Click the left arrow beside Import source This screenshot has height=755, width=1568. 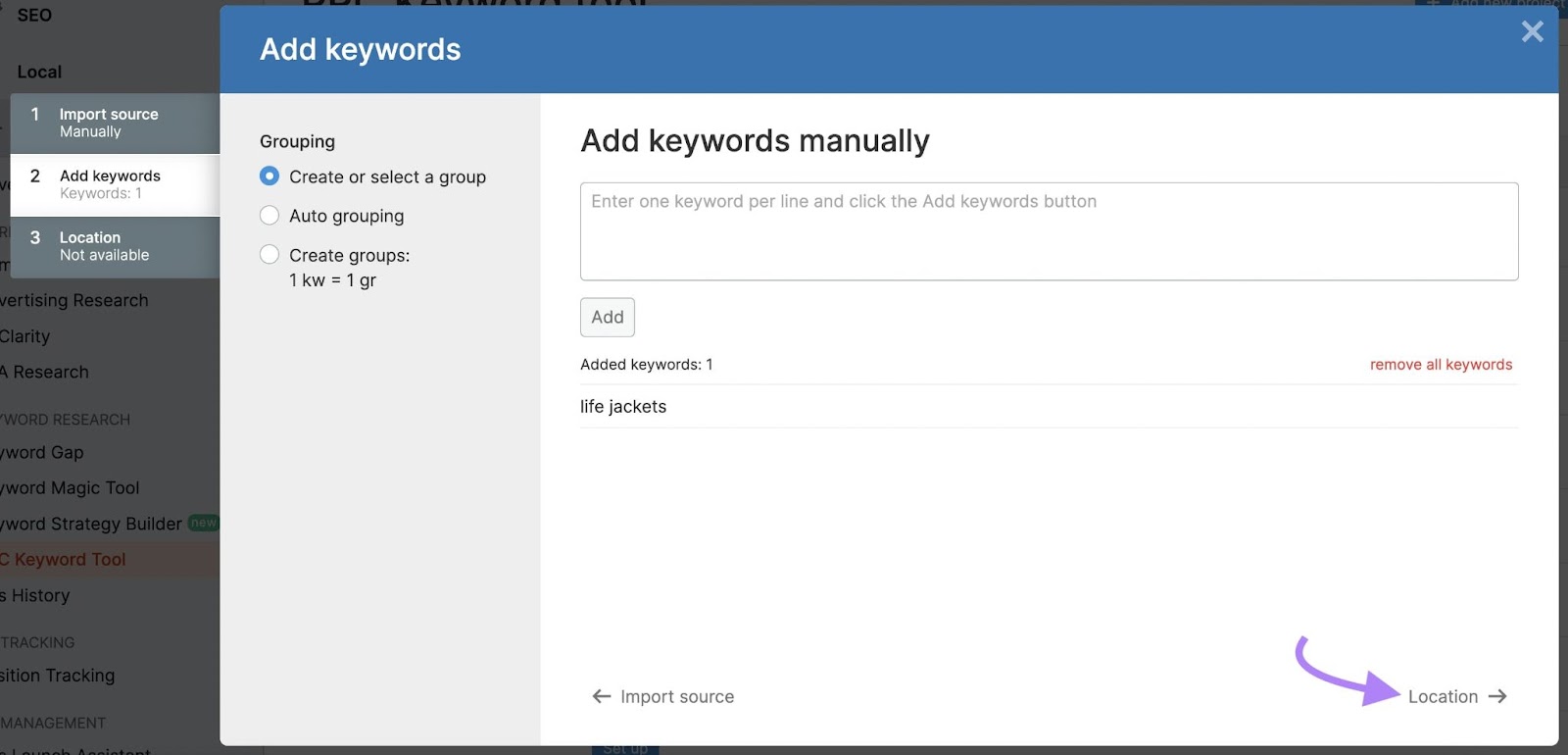(x=602, y=696)
